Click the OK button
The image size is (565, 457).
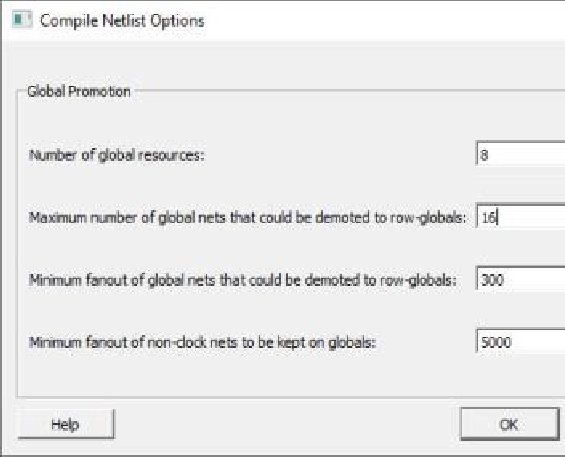point(510,424)
